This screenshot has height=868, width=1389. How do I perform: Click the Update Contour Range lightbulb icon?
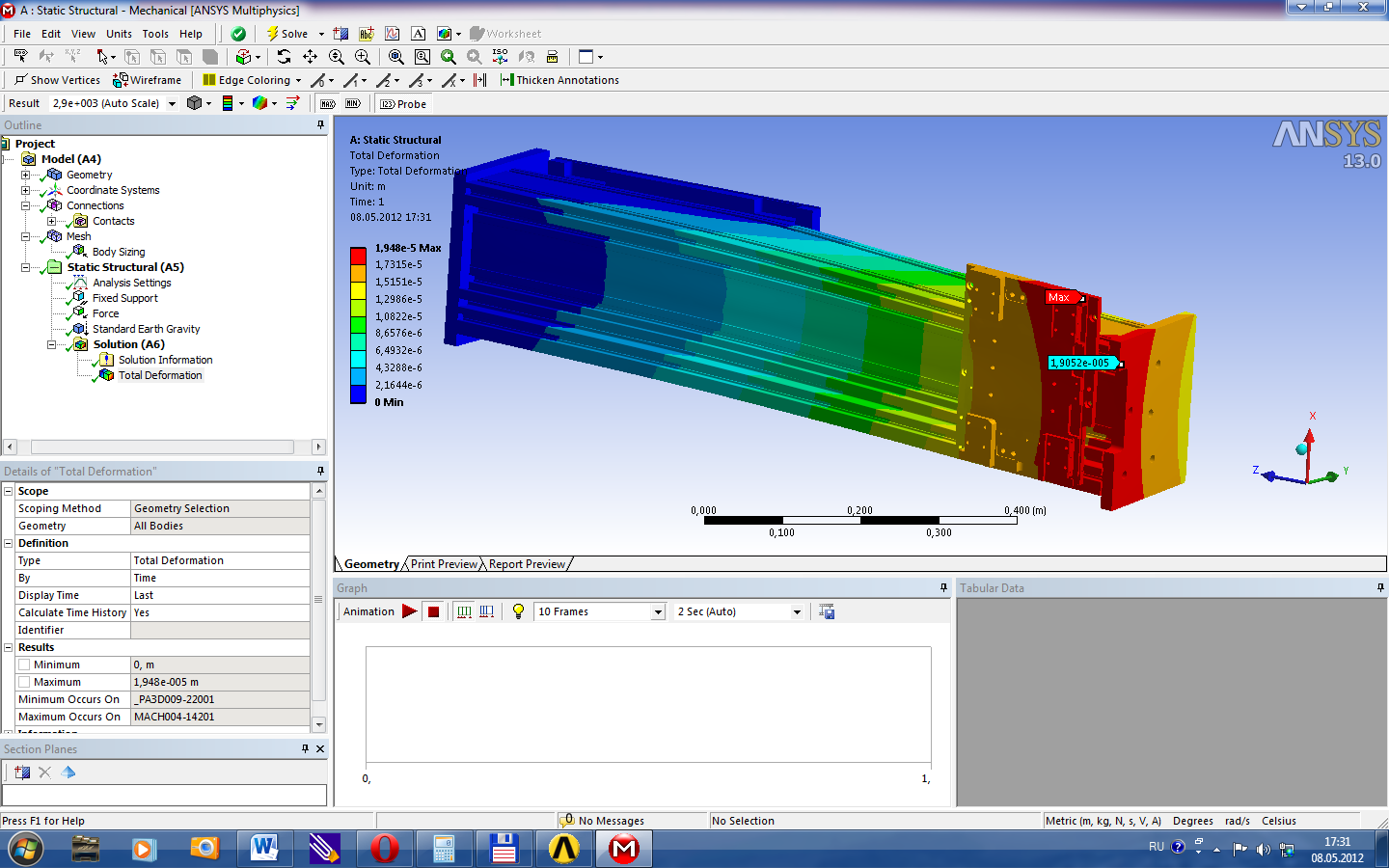click(x=518, y=611)
